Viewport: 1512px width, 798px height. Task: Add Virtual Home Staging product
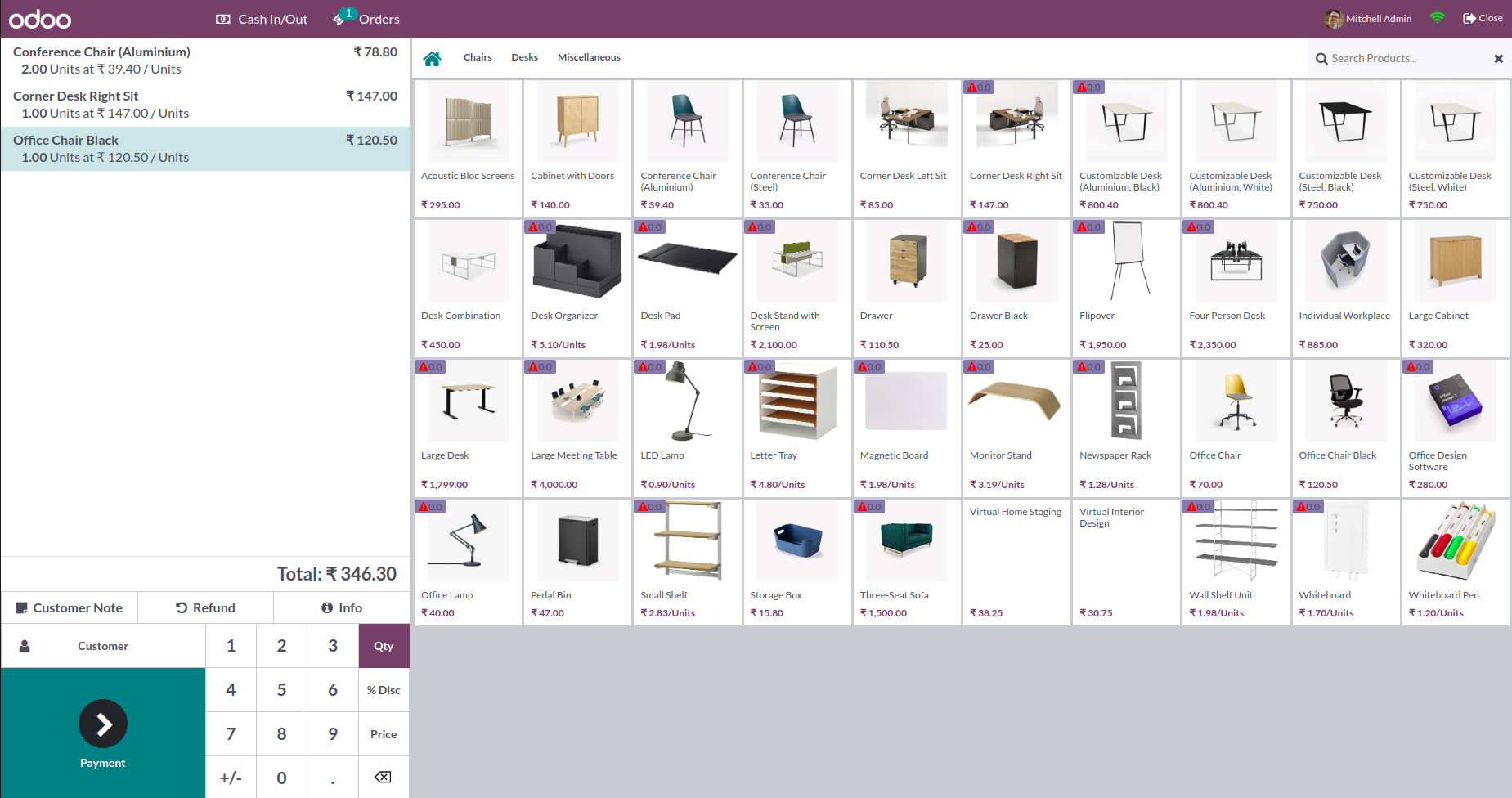click(1016, 563)
